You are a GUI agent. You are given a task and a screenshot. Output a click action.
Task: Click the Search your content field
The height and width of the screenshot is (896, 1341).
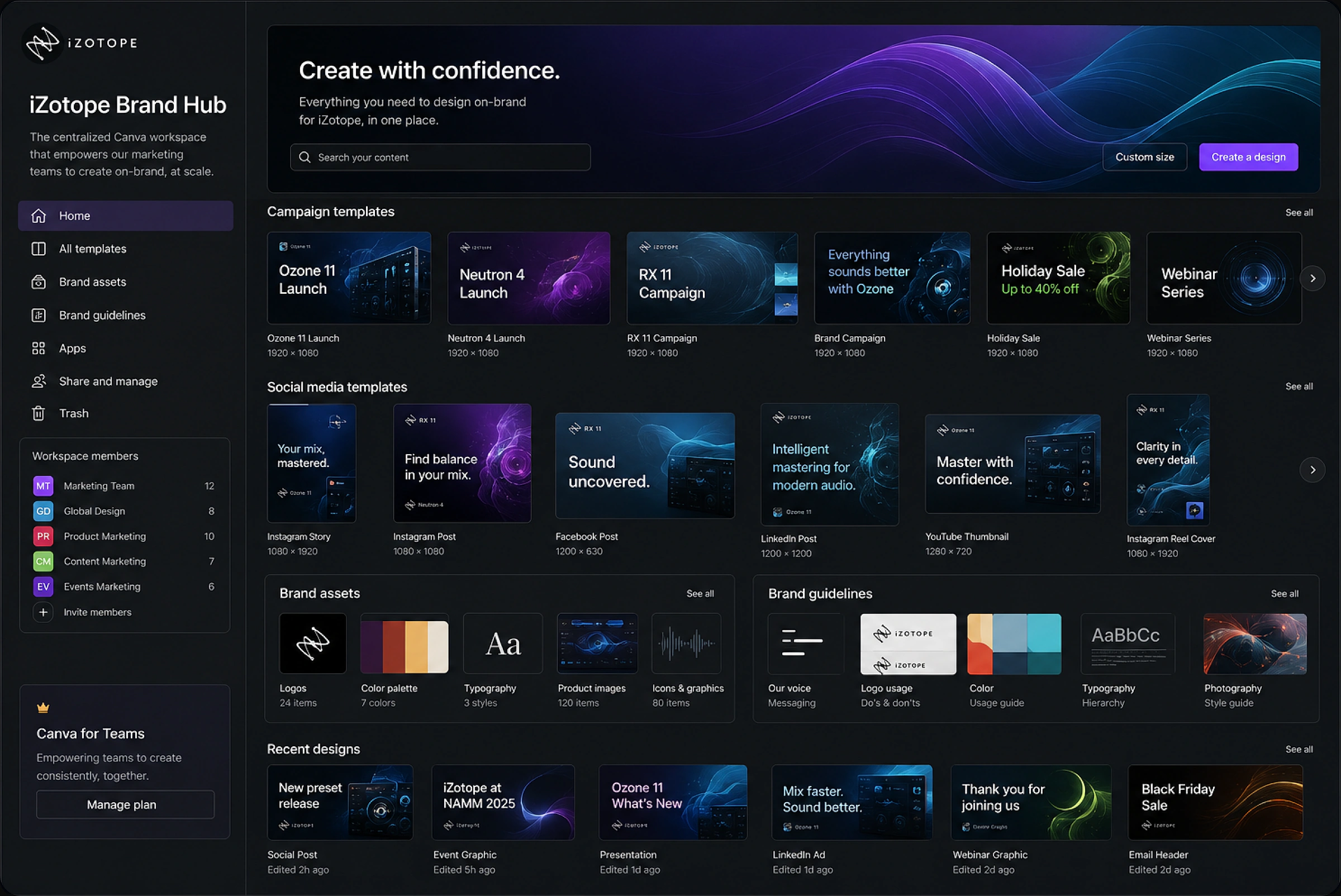tap(440, 157)
